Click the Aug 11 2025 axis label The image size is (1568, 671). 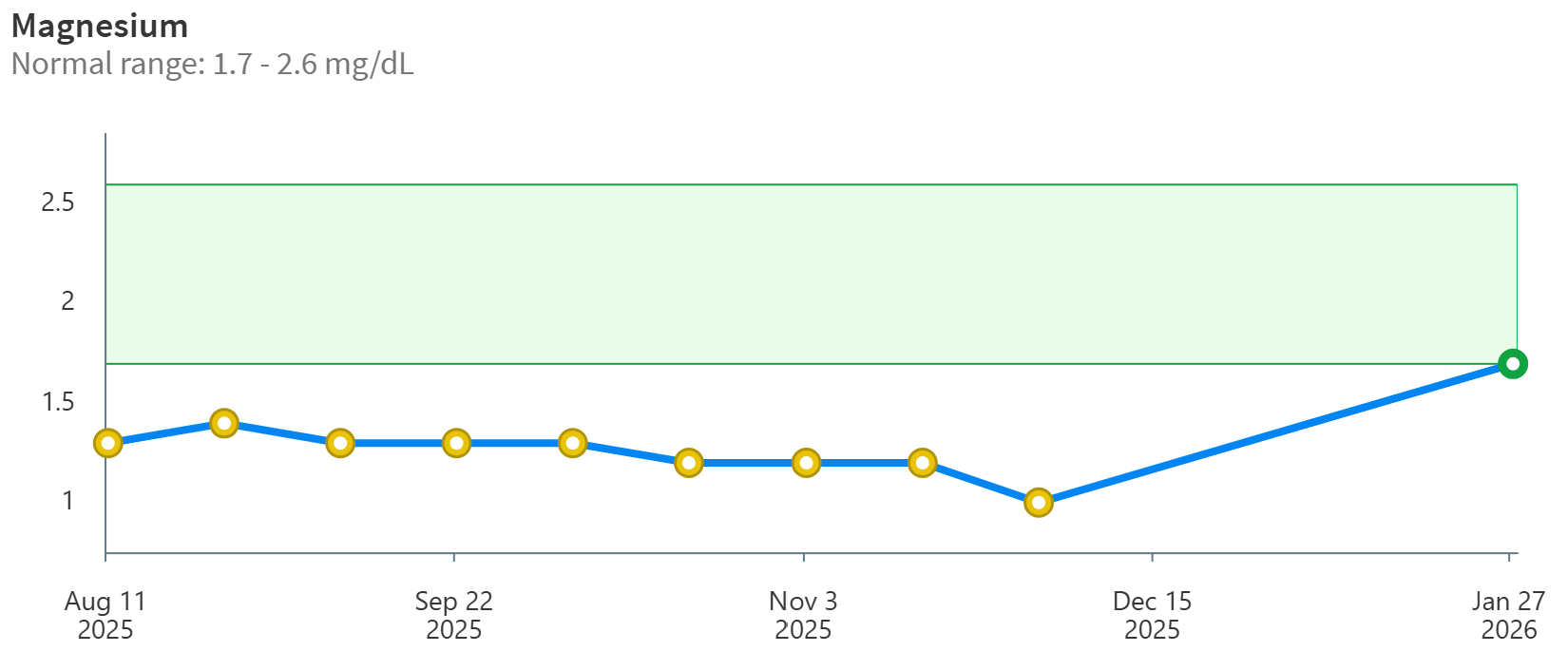tap(105, 615)
